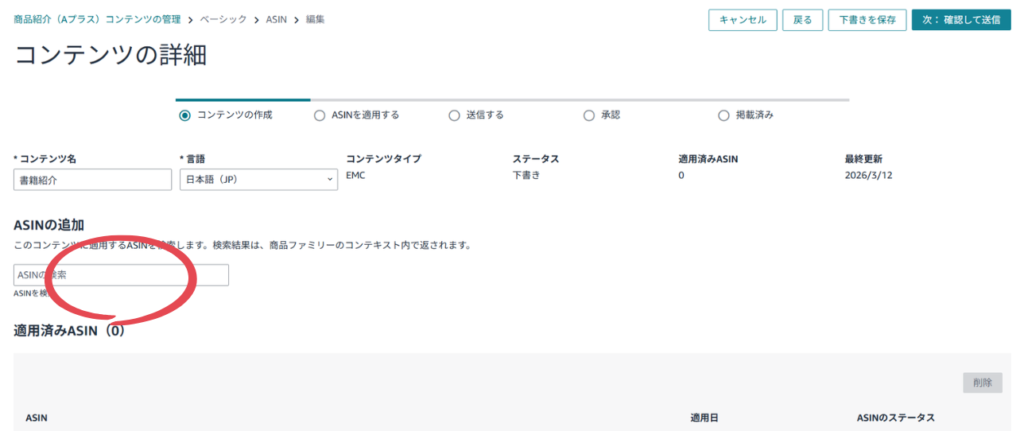Screen dimensions: 1024x431
Task: Click the 削除 button in the table
Action: (982, 382)
